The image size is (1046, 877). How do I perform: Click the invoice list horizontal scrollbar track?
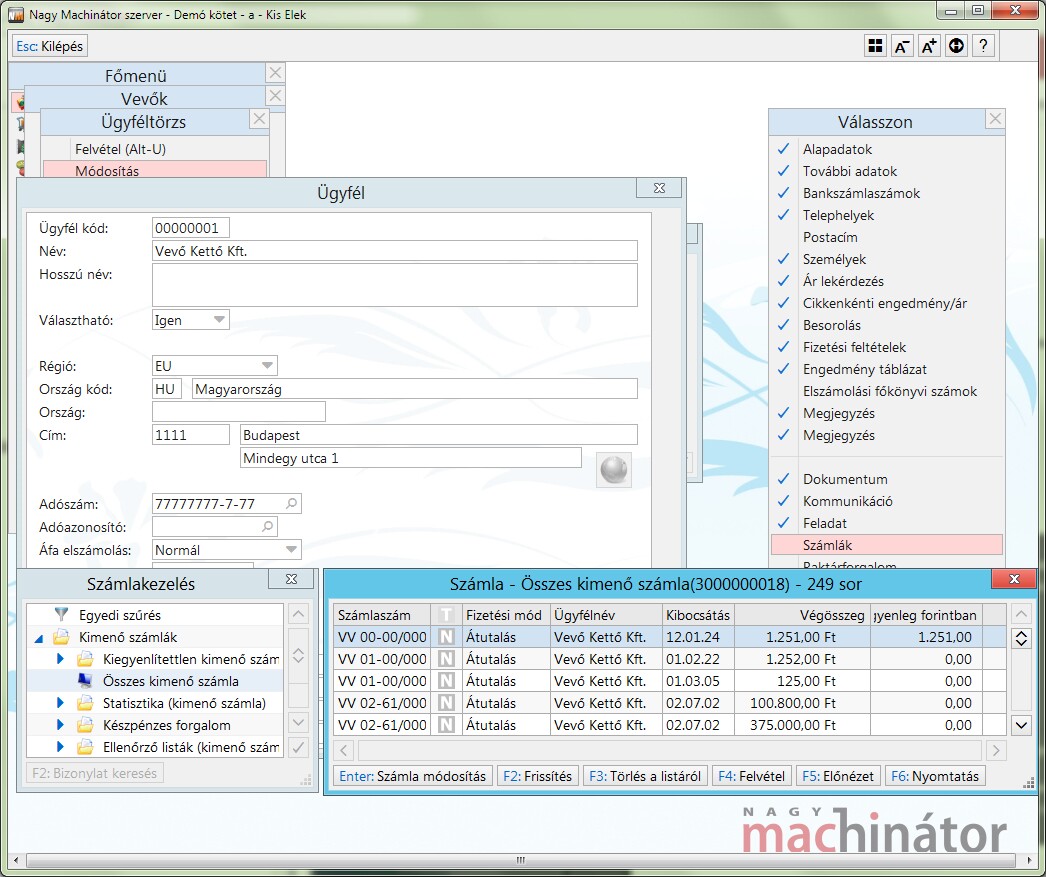(x=670, y=750)
